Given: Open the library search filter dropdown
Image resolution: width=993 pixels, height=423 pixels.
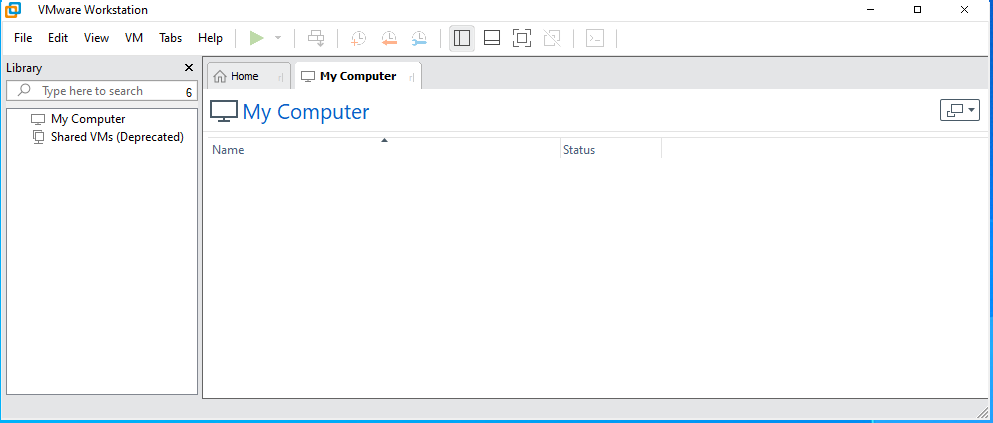Looking at the screenshot, I should pyautogui.click(x=189, y=92).
